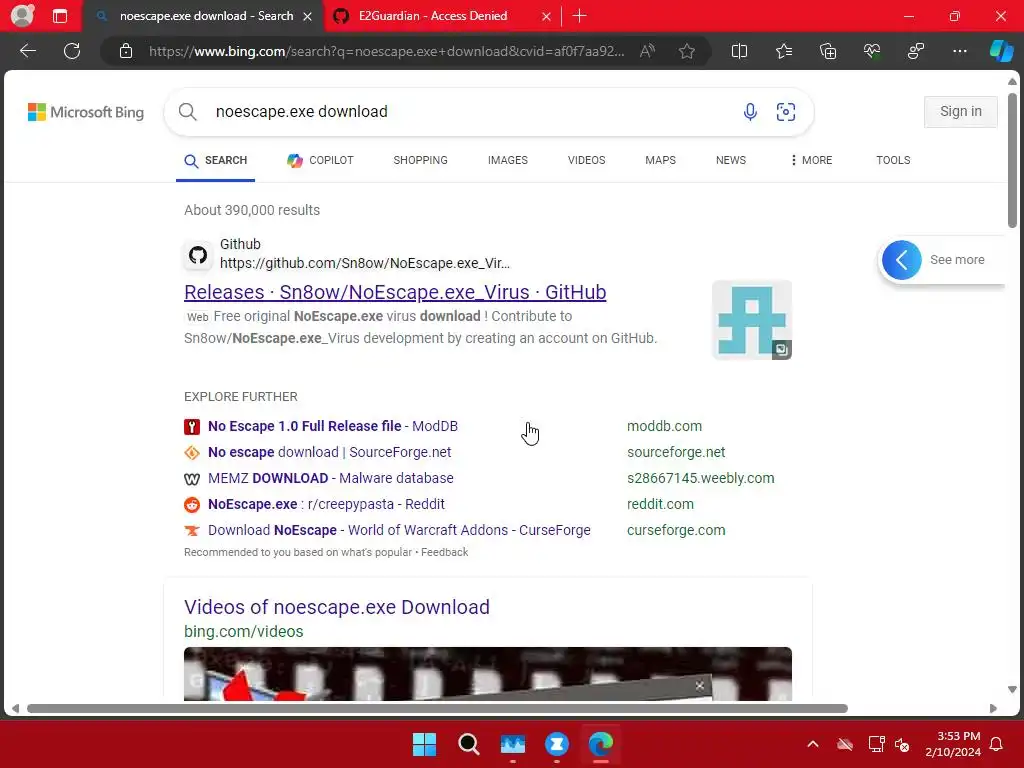The height and width of the screenshot is (768, 1024).
Task: Open Collections panel
Action: click(x=828, y=51)
